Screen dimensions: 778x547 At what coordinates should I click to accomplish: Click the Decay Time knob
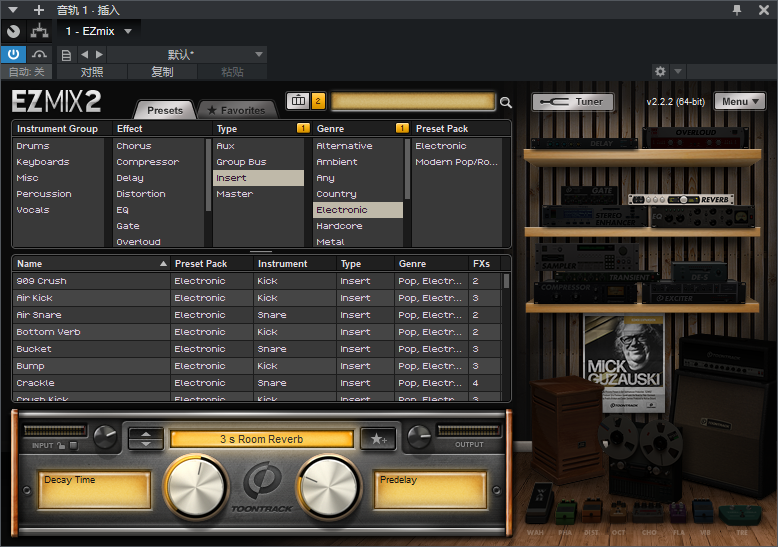pyautogui.click(x=196, y=487)
